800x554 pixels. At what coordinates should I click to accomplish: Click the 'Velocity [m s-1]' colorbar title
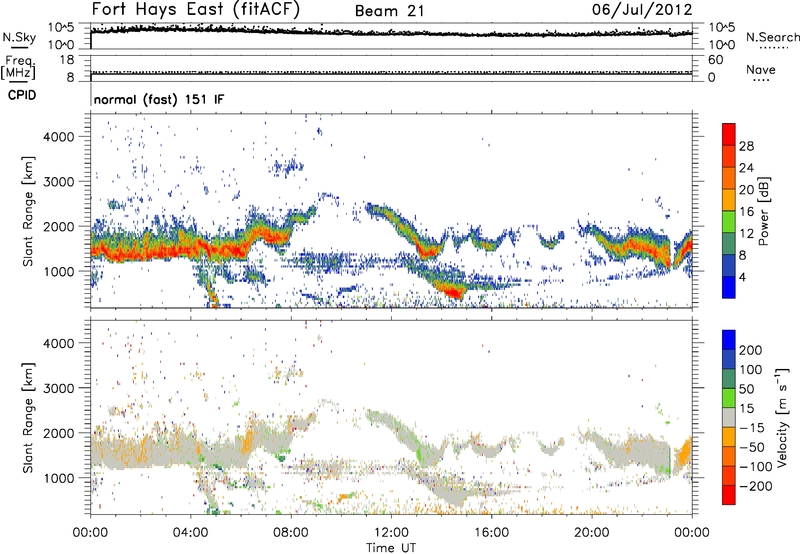click(781, 417)
